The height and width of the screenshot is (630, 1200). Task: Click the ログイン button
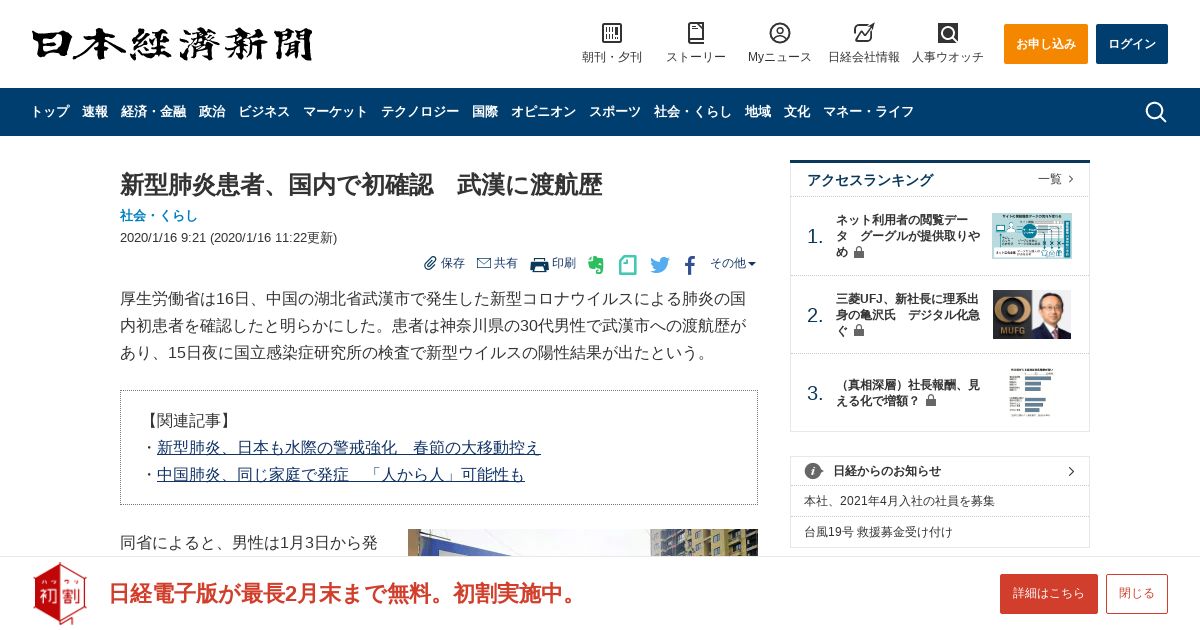1132,44
